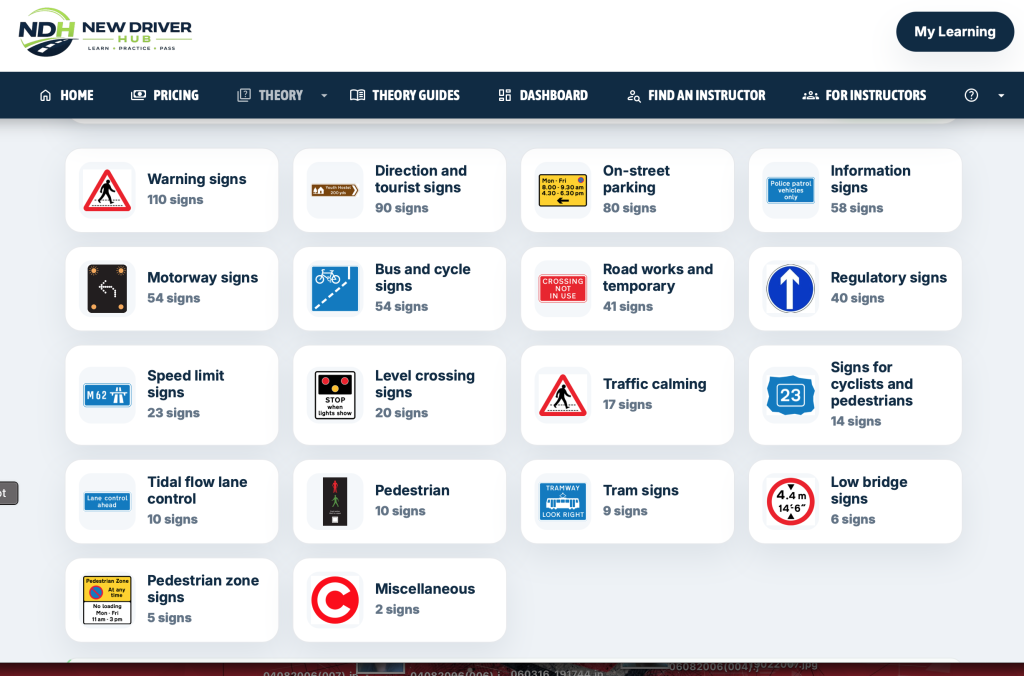Go to the Home menu item

67,95
